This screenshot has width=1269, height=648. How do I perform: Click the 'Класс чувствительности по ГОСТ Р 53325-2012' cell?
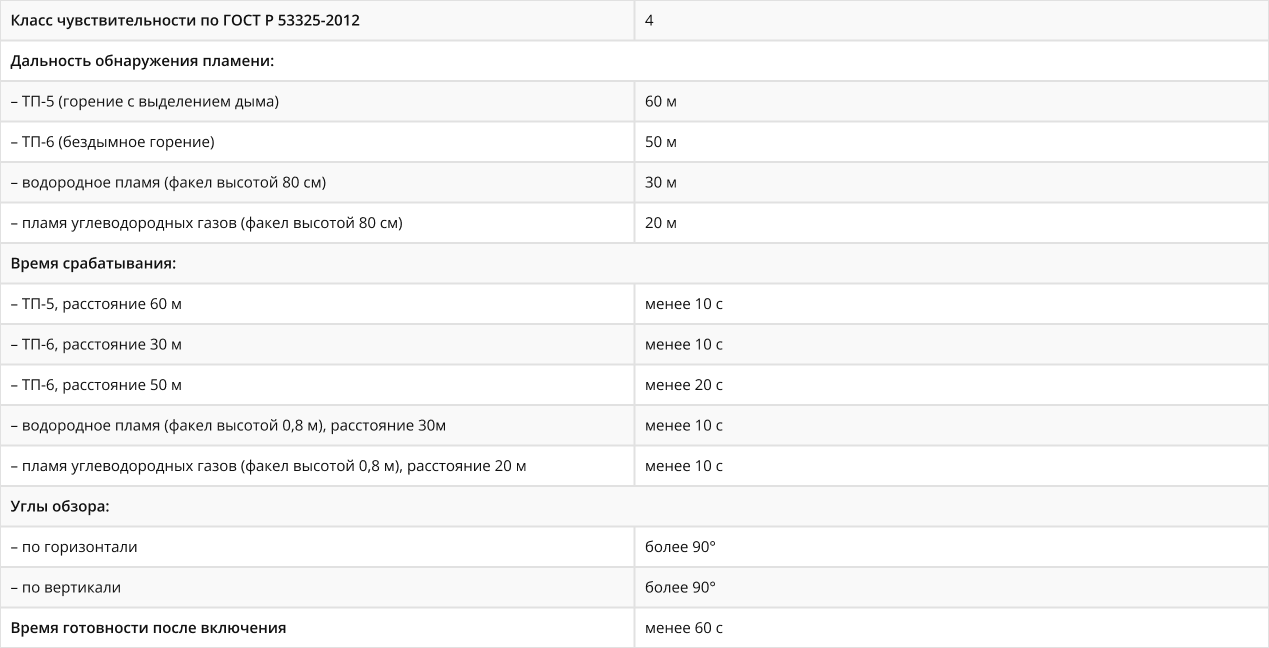point(317,20)
